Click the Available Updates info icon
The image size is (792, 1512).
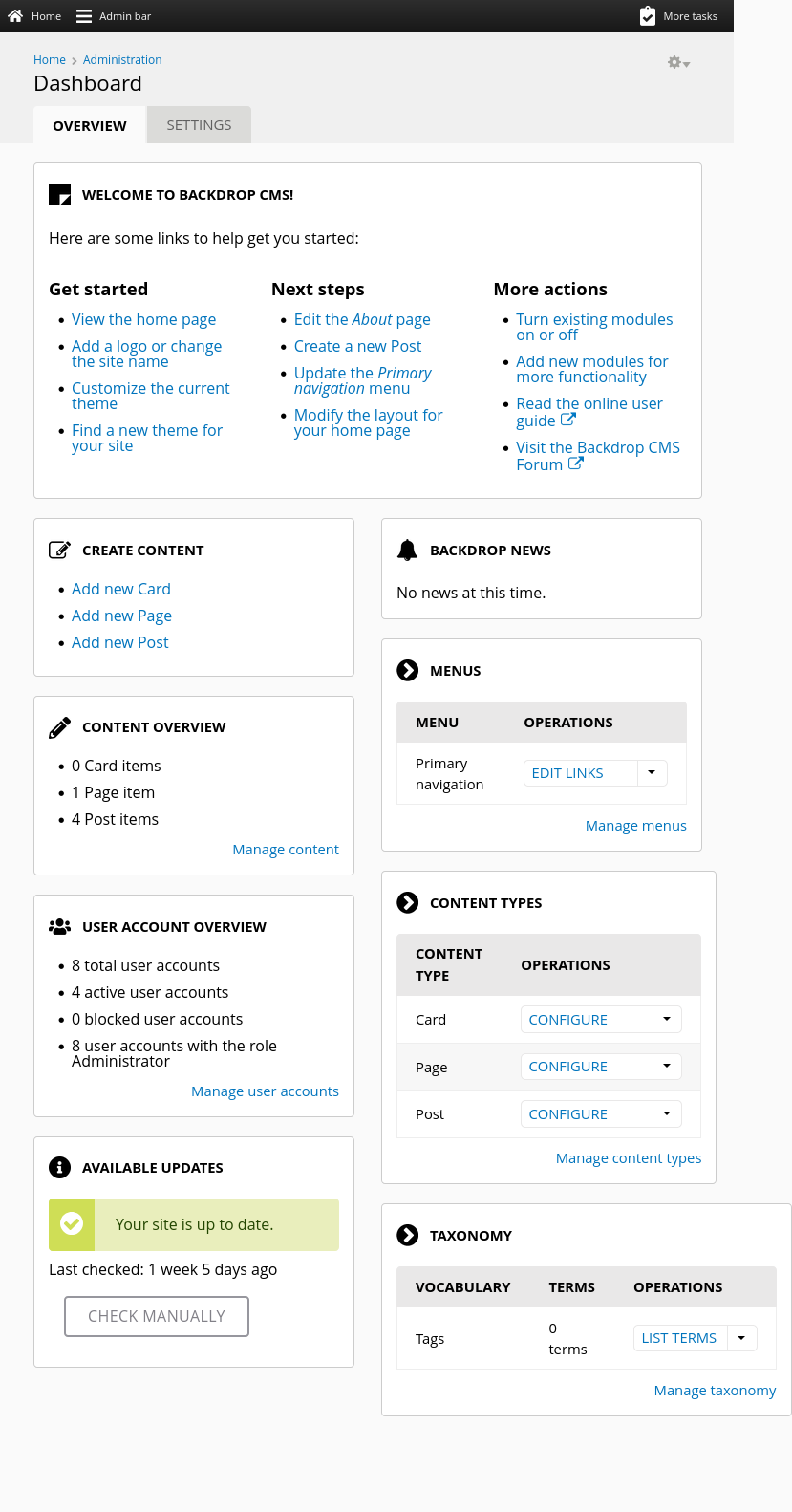click(59, 1168)
